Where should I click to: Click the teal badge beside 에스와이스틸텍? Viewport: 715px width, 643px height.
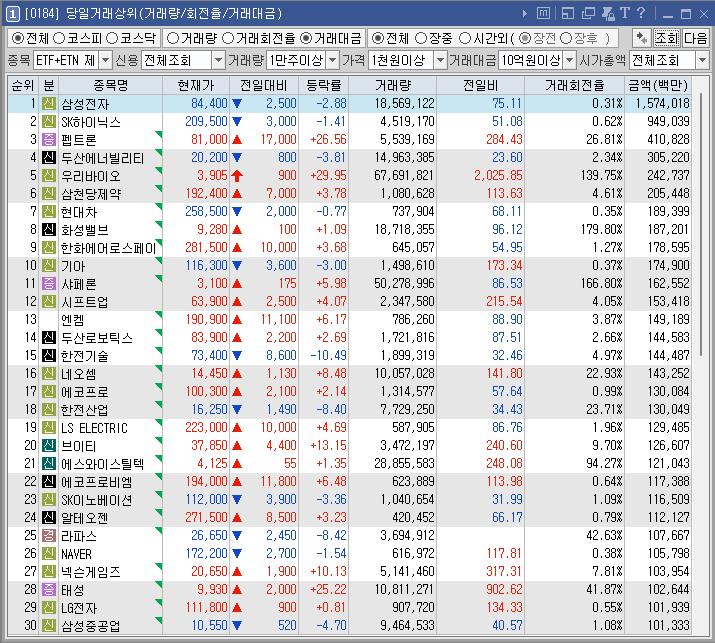pos(49,464)
